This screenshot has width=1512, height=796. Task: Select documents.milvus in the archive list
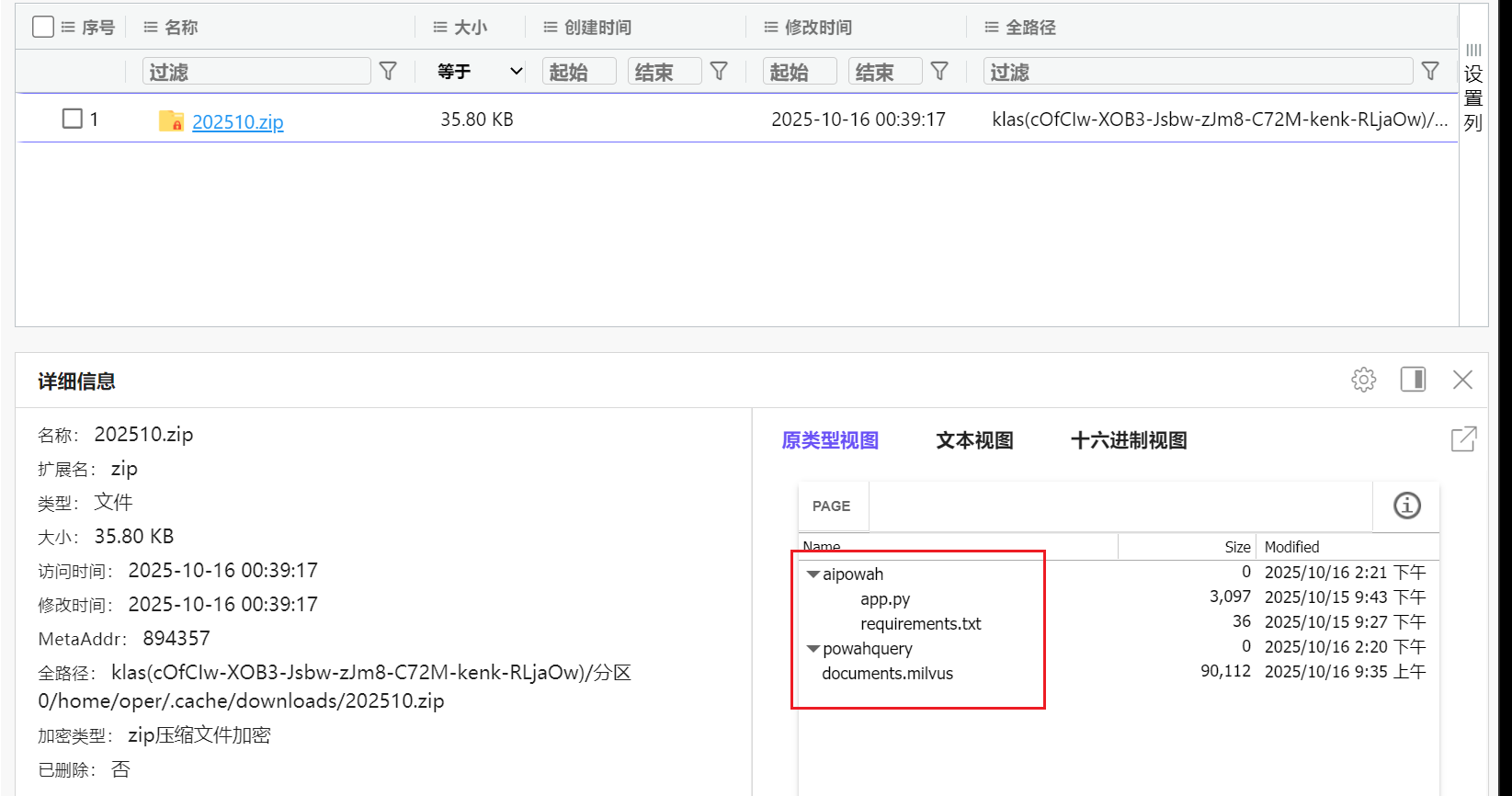tap(887, 674)
